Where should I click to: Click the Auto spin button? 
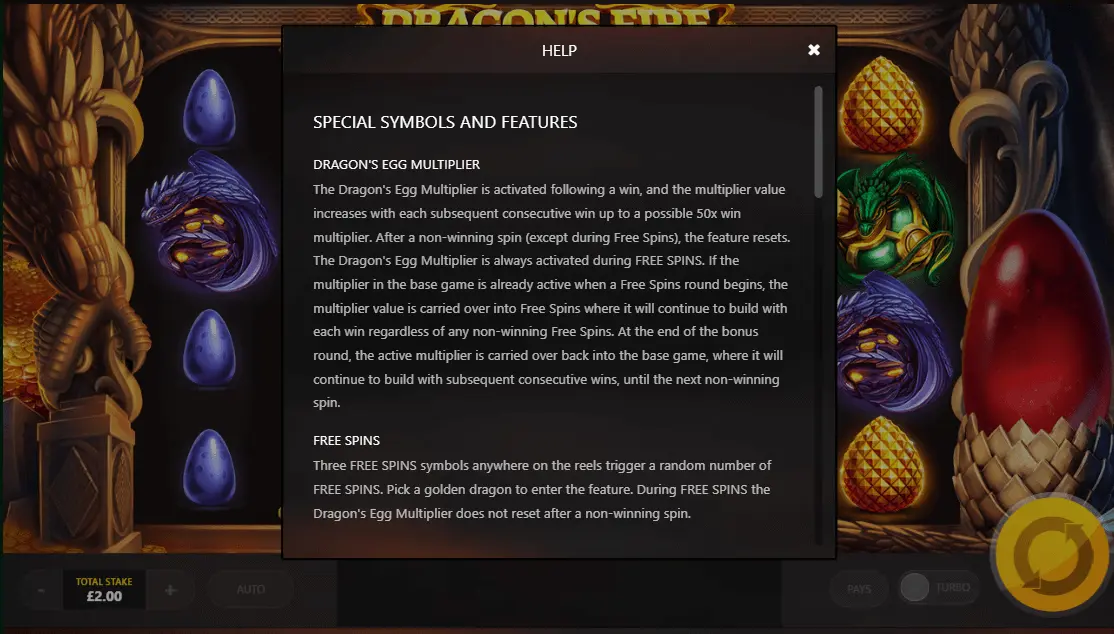(251, 589)
